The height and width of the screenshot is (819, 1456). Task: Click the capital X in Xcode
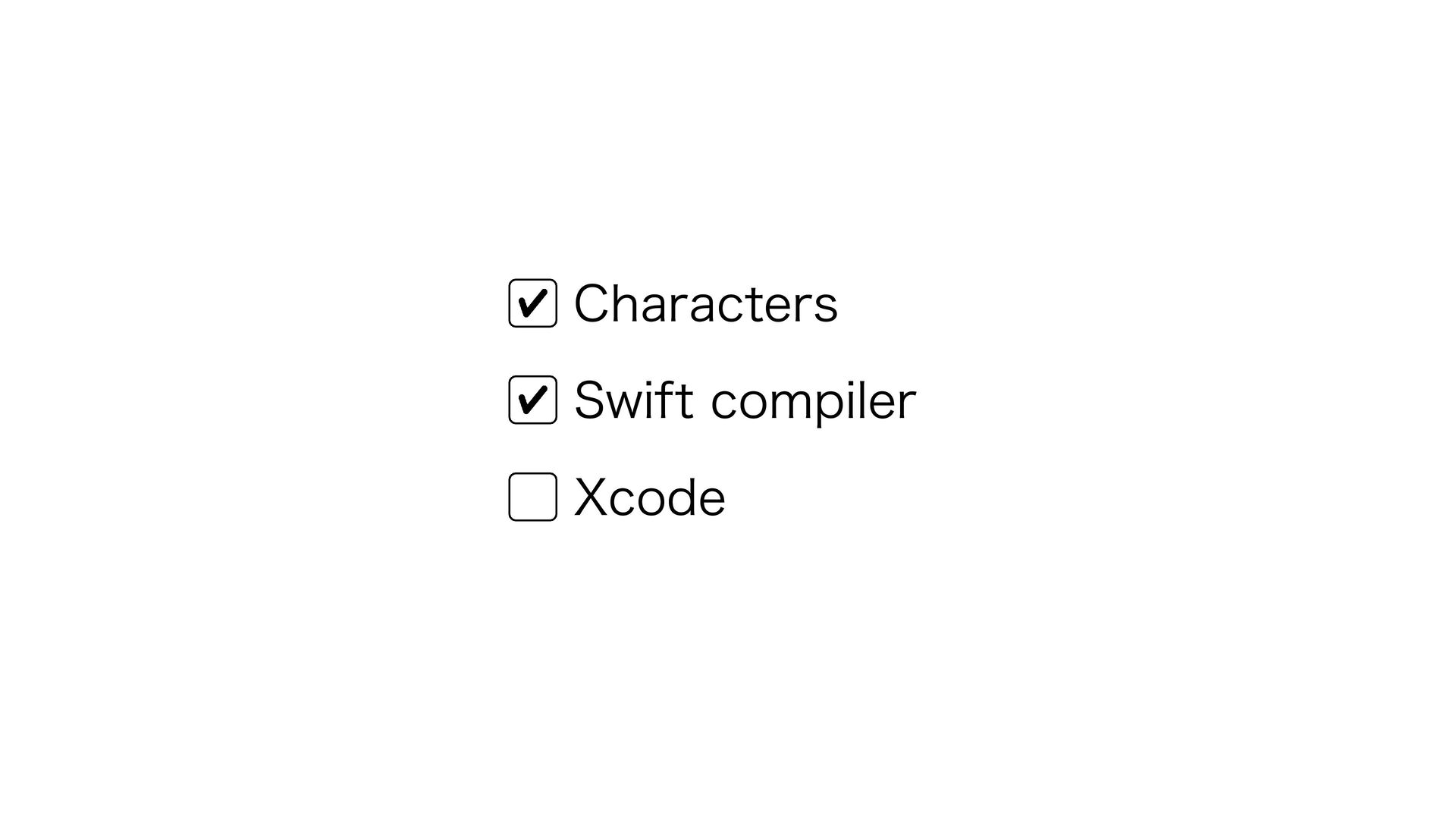coord(594,497)
